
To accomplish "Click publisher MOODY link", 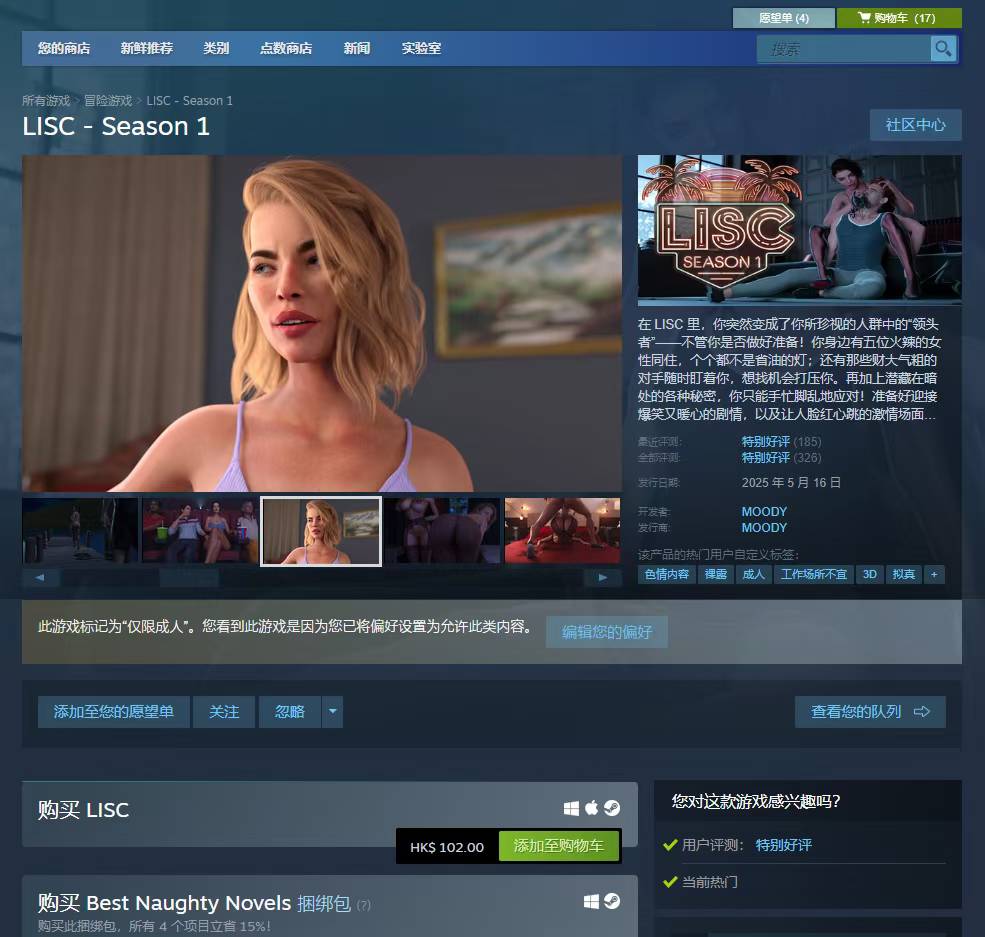I will 765,528.
